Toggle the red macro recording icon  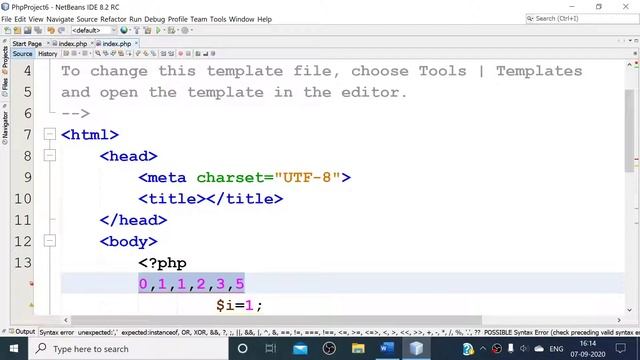[180, 53]
